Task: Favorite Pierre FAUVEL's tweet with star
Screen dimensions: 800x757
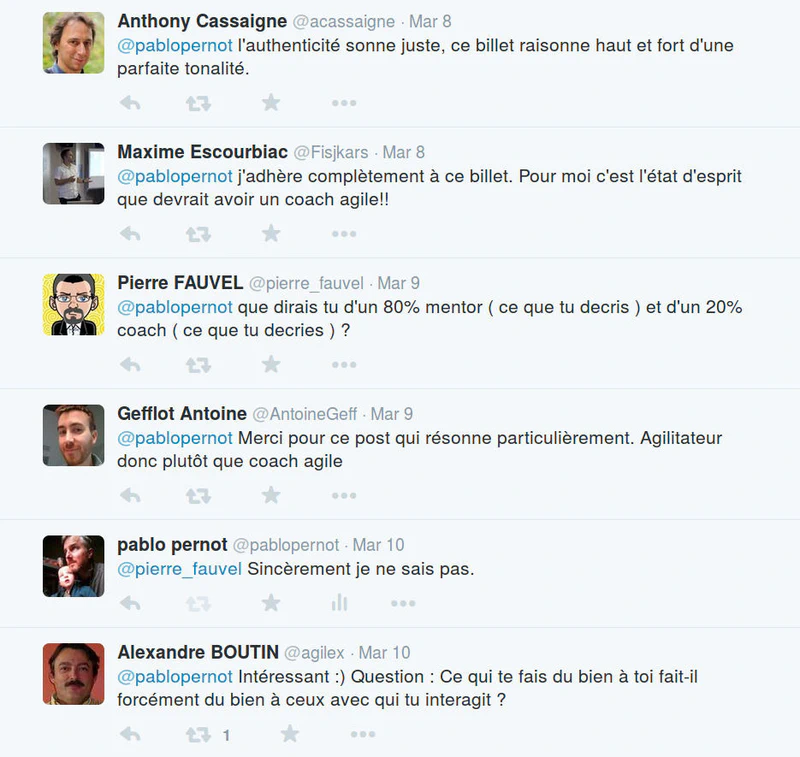Action: [x=271, y=364]
